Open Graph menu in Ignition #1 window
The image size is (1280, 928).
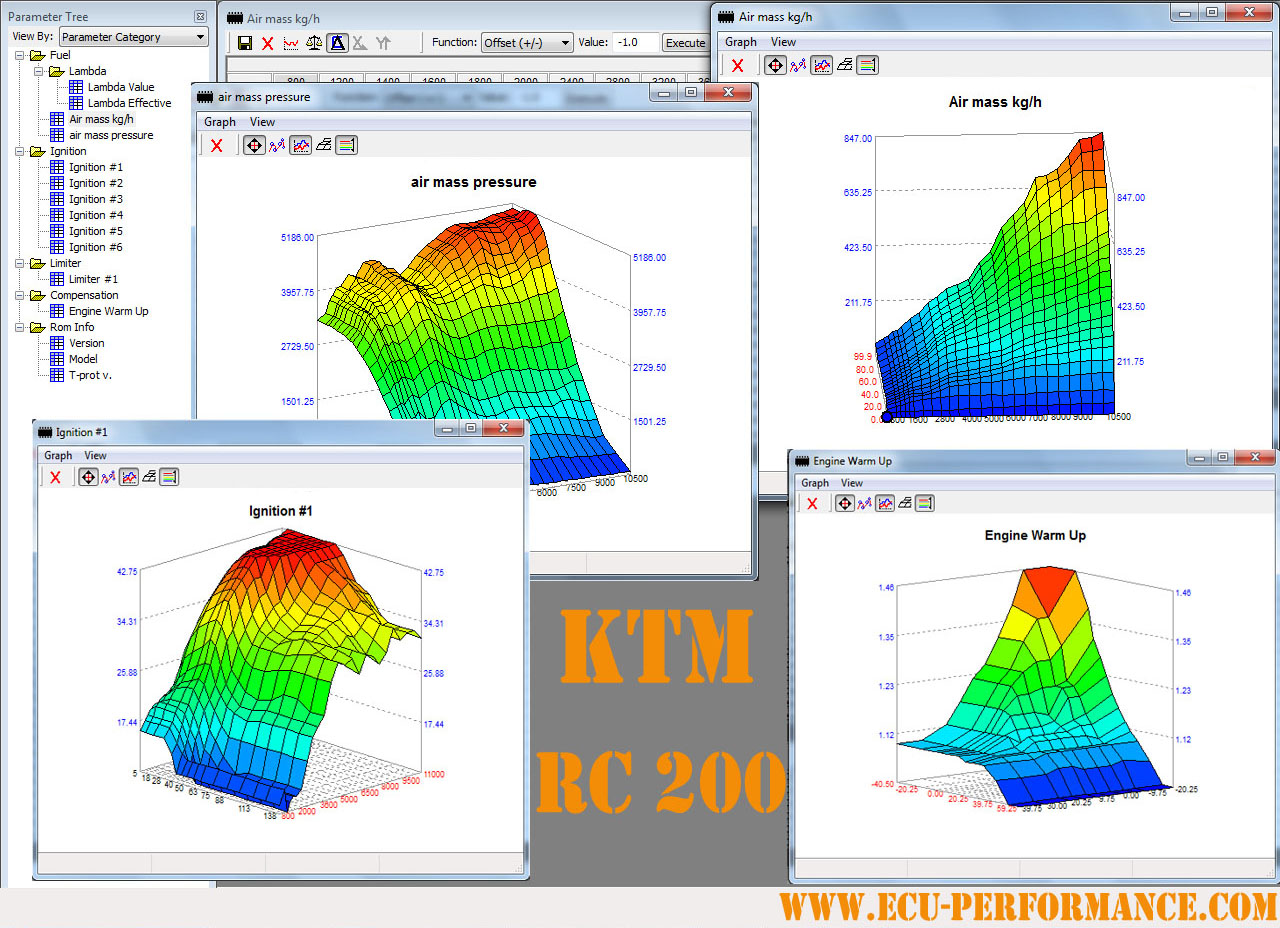pos(58,455)
